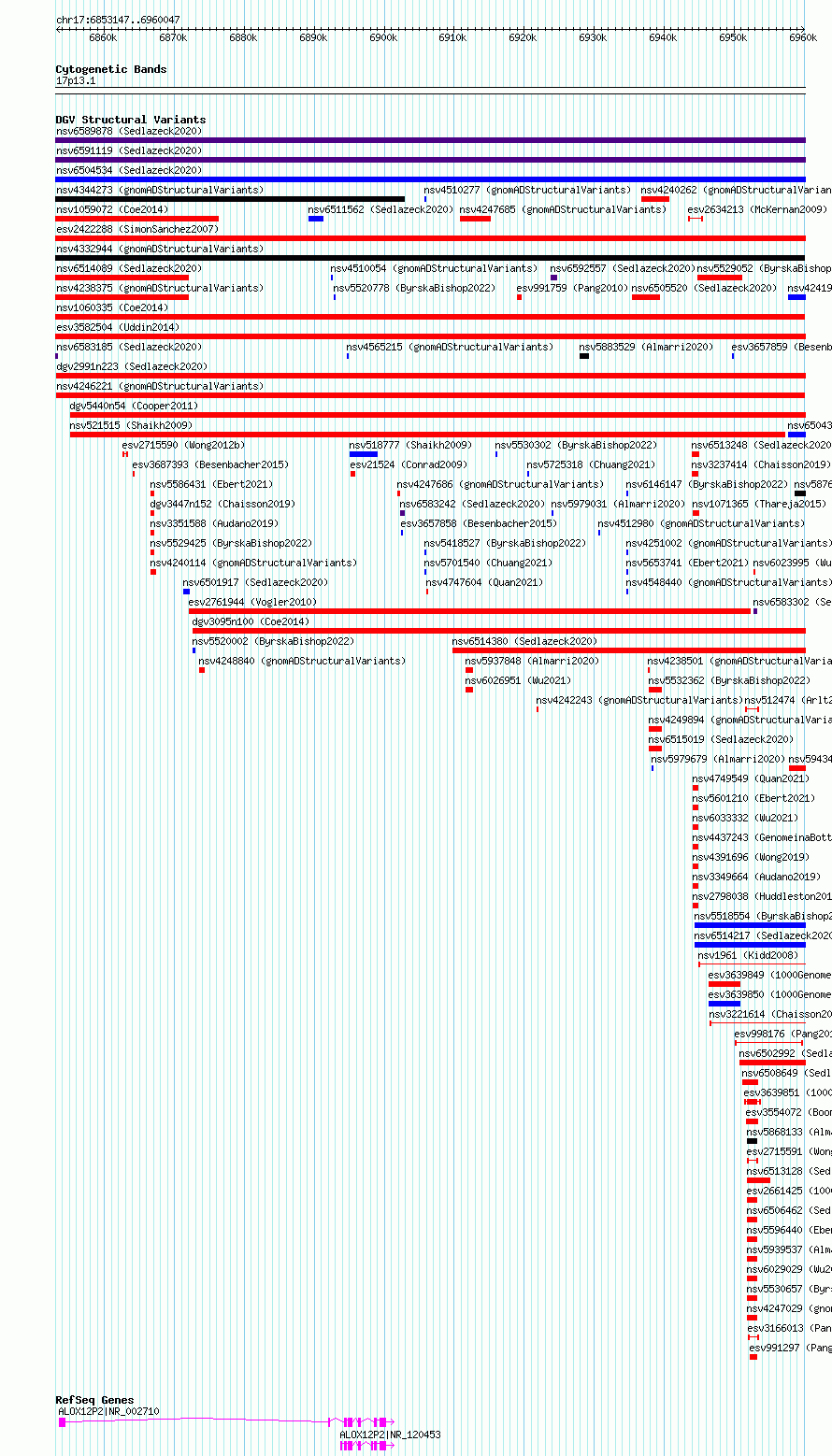Select esv991759 (Pang2010) label
This screenshot has height=1456, width=832.
pyautogui.click(x=573, y=288)
